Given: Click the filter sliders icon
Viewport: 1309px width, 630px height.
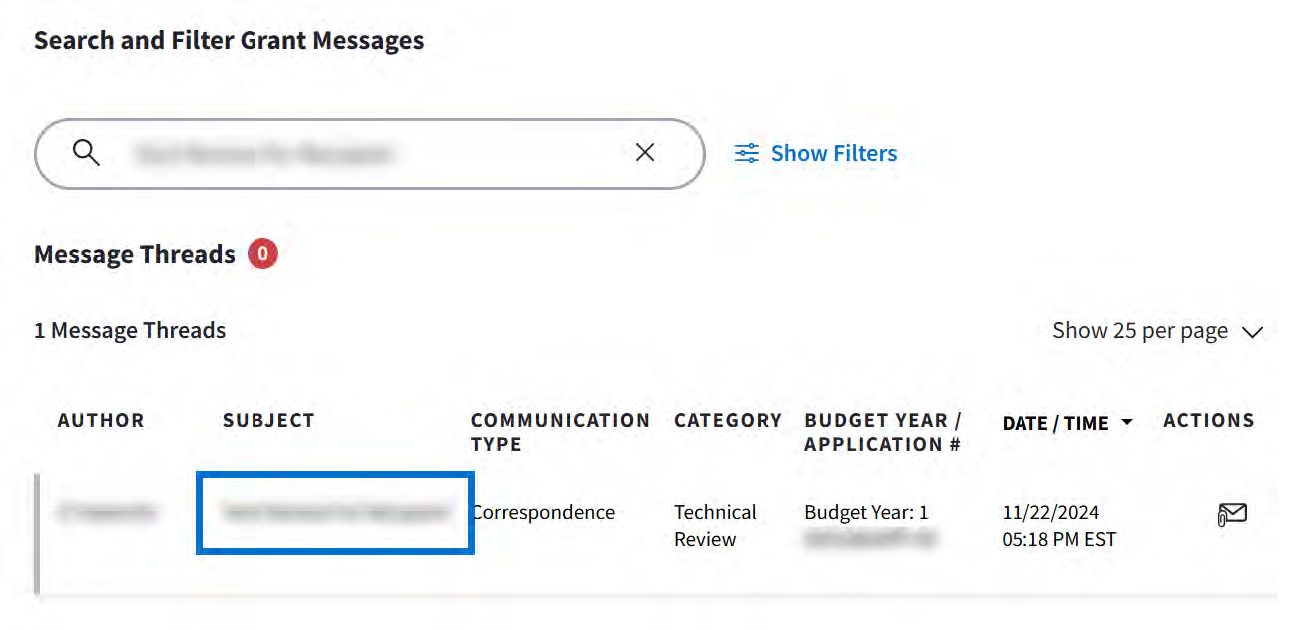Looking at the screenshot, I should tap(746, 153).
